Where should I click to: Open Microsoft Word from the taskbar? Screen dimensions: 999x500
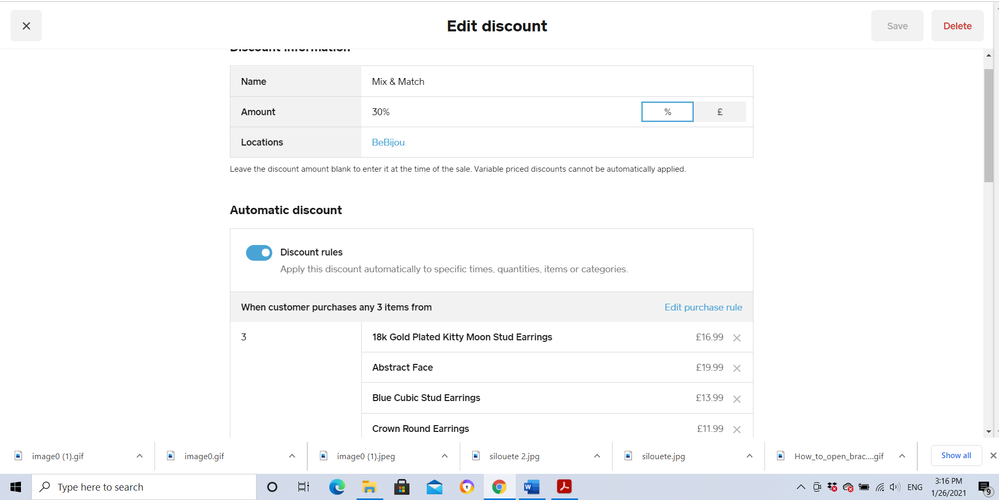tap(531, 487)
